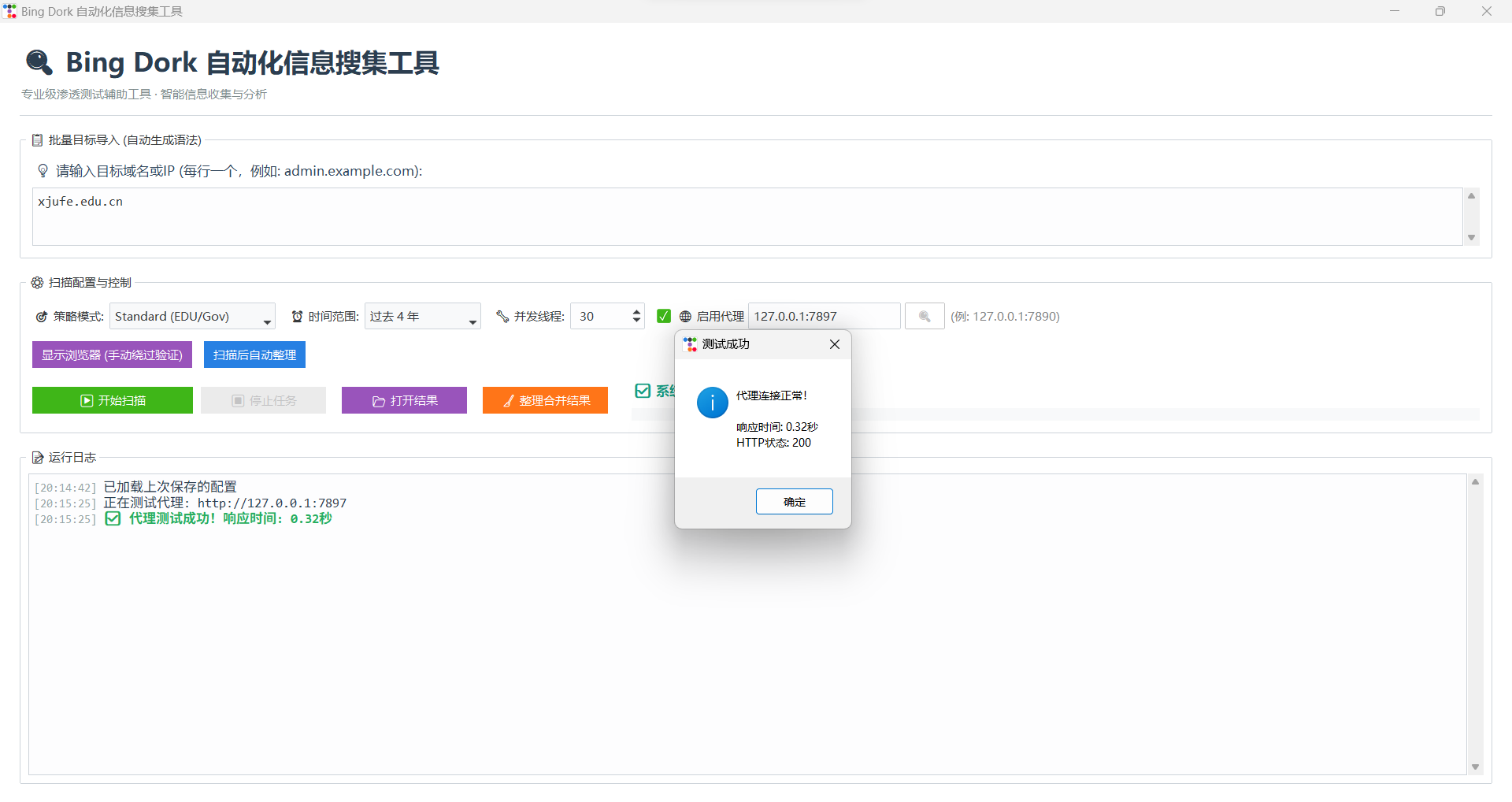Click the magnifier logo beside the Bing Dork heading
This screenshot has width=1512, height=802.
coord(39,61)
